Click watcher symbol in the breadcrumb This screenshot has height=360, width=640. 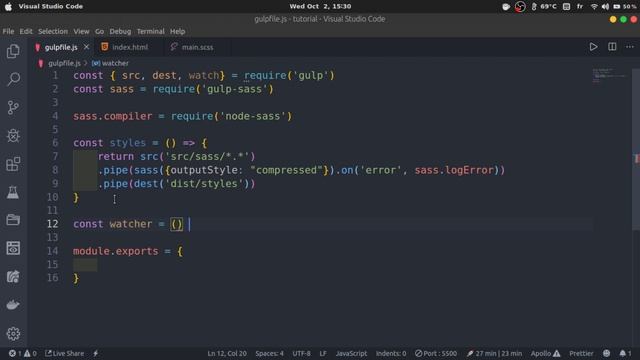[110, 63]
